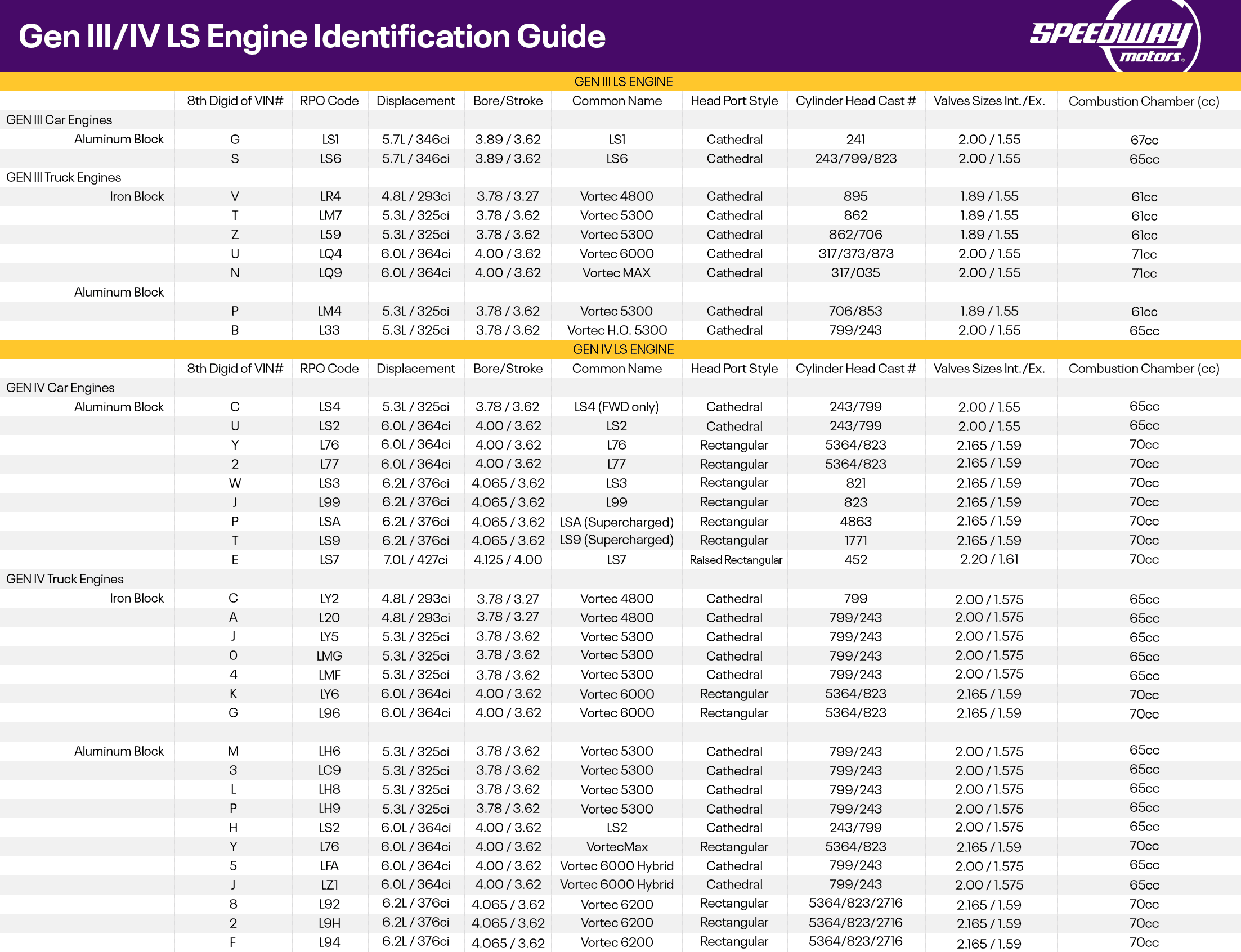Image resolution: width=1241 pixels, height=952 pixels.
Task: Select the Vortec MAX common name entry
Action: pyautogui.click(x=616, y=272)
